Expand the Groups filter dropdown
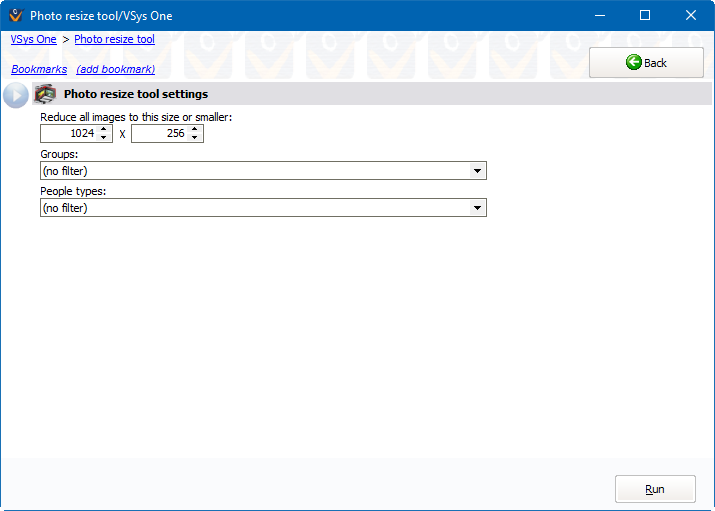 click(x=478, y=171)
